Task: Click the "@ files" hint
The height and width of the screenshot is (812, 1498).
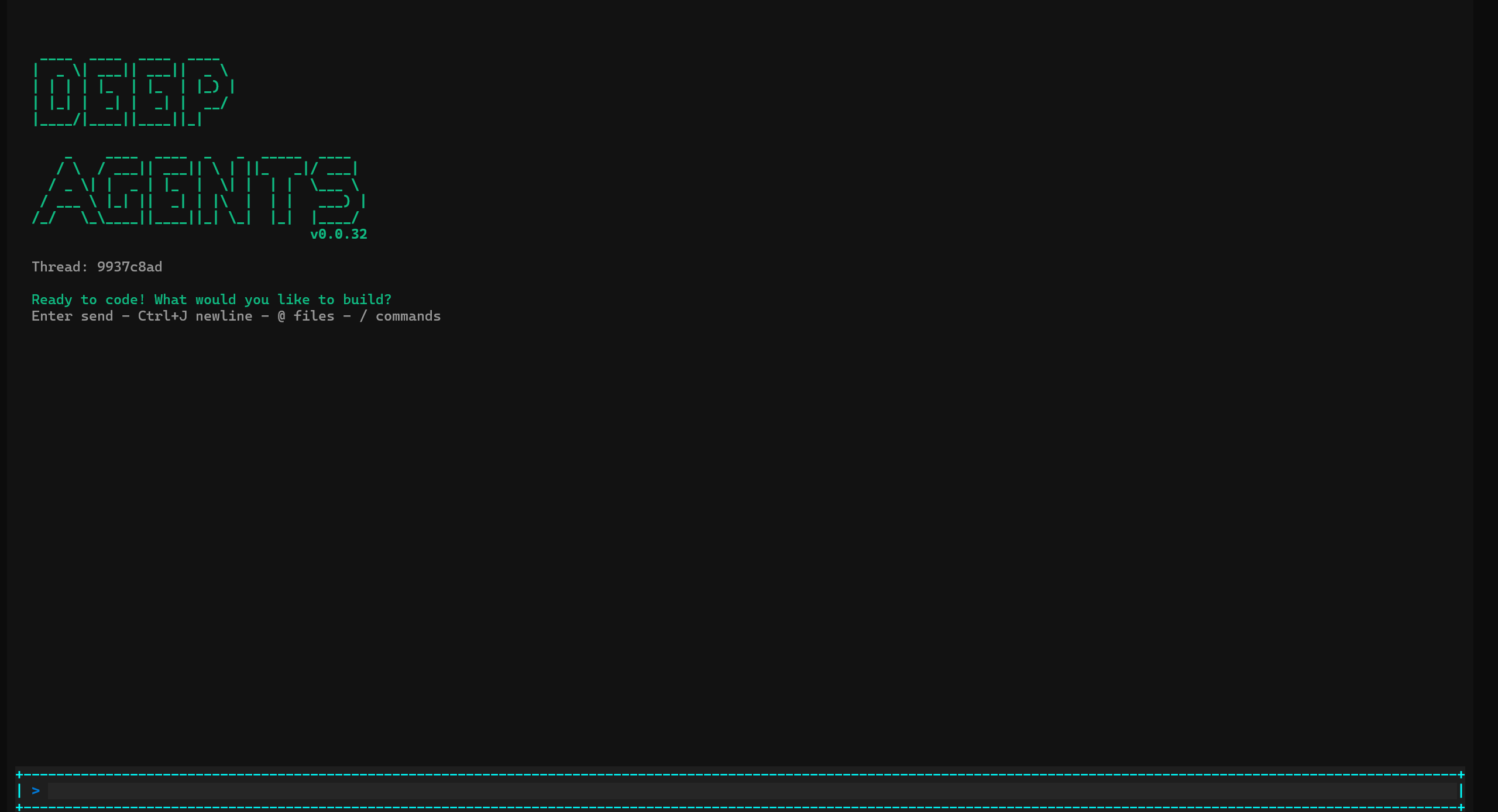Action: tap(305, 316)
